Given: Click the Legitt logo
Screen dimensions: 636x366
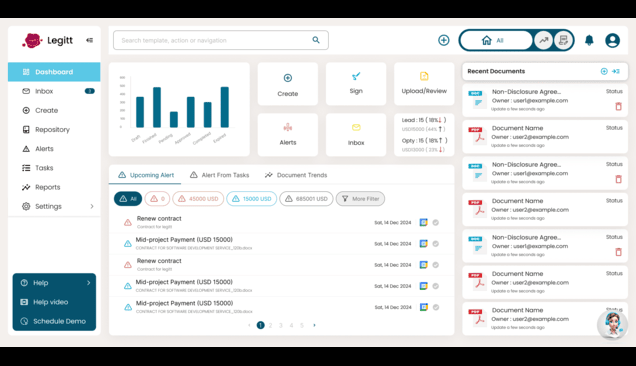Looking at the screenshot, I should 47,40.
